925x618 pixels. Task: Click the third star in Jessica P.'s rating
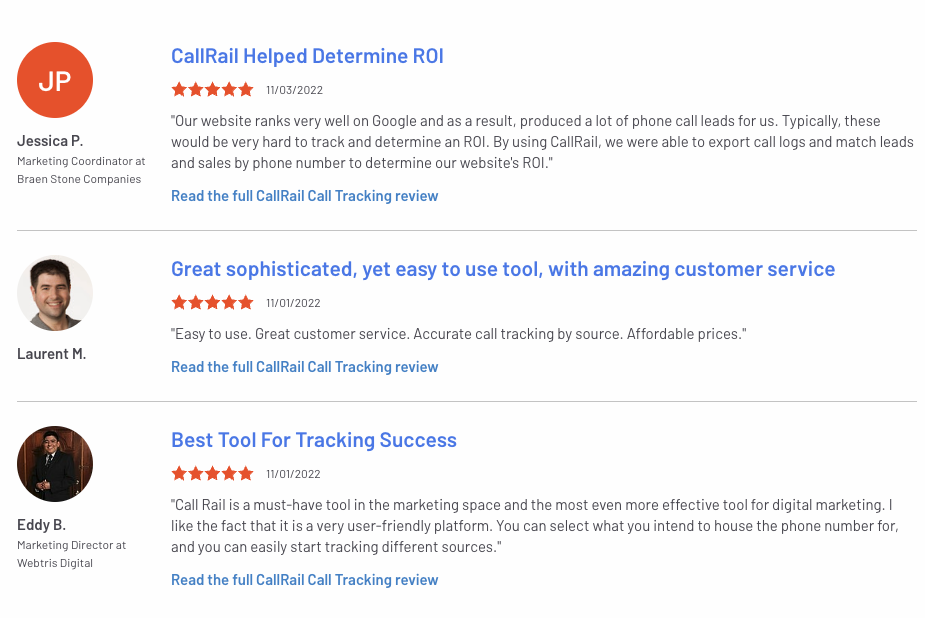tap(212, 89)
